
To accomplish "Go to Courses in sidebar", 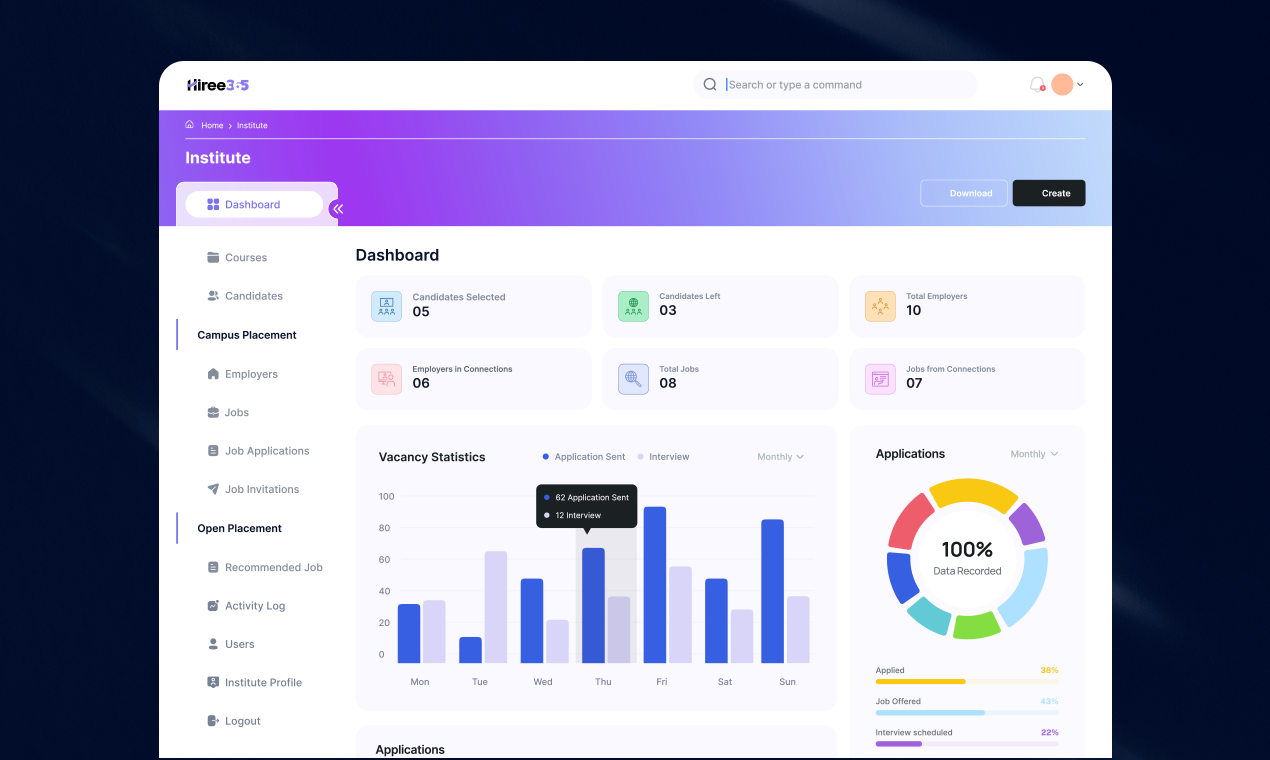I will (x=246, y=258).
